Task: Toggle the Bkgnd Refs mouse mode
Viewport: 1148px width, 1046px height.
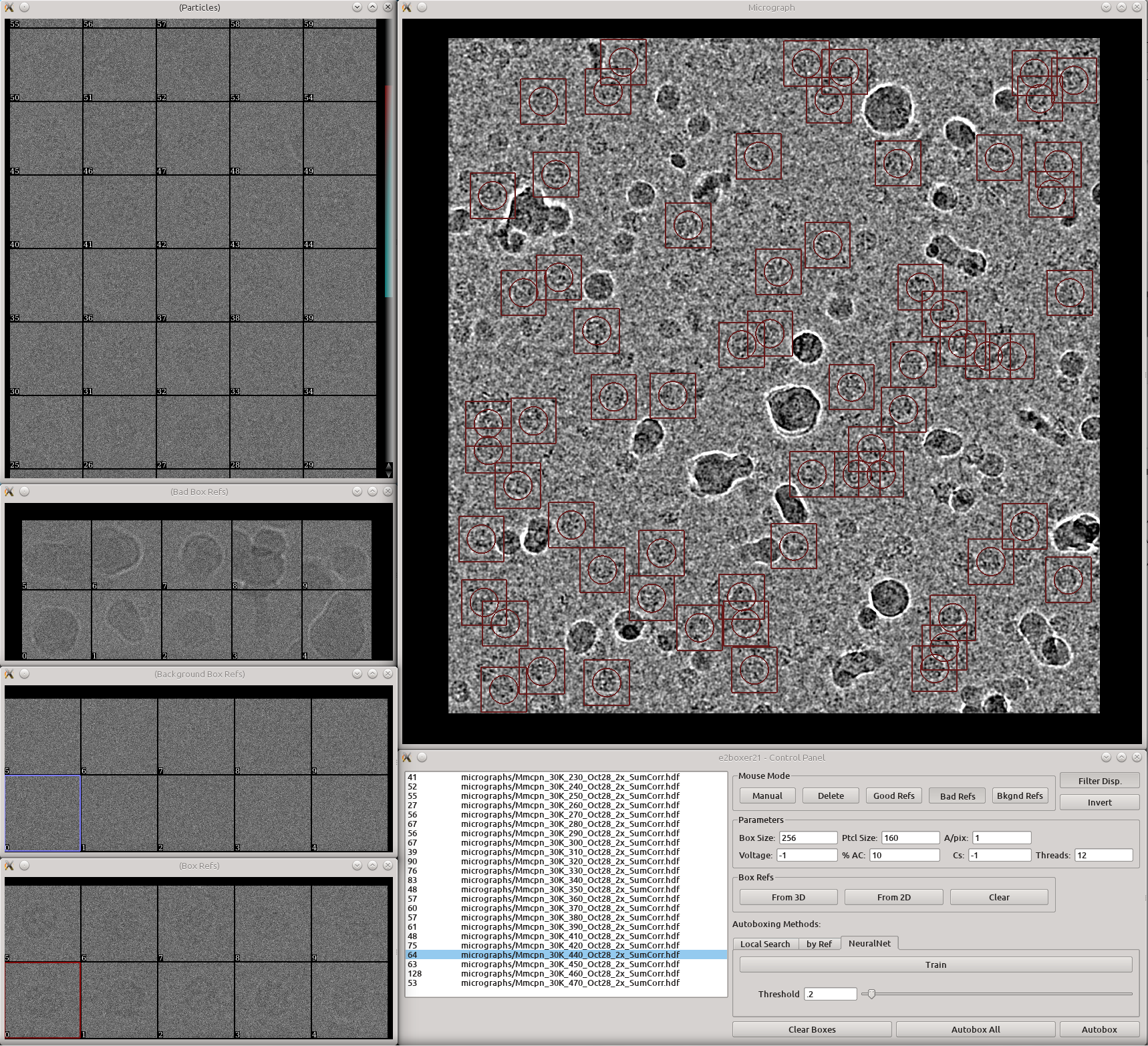Action: 1019,796
